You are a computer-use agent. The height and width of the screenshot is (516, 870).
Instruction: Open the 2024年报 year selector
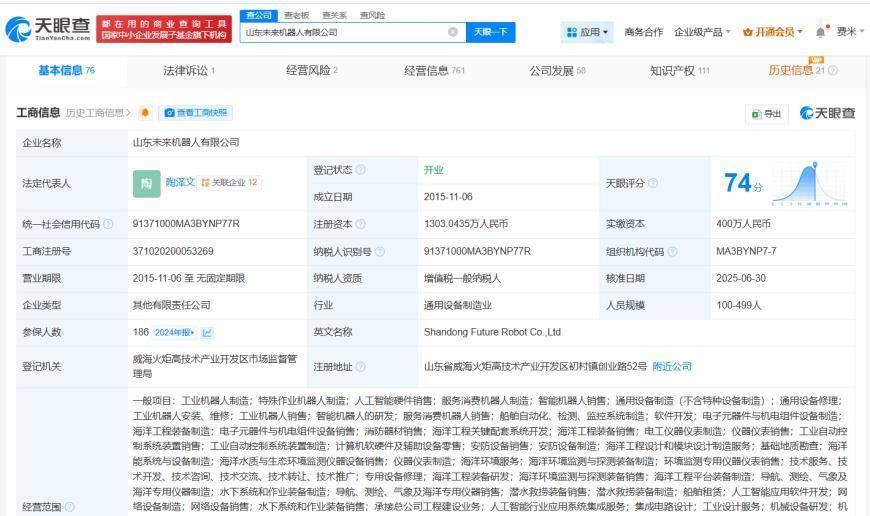pos(176,332)
